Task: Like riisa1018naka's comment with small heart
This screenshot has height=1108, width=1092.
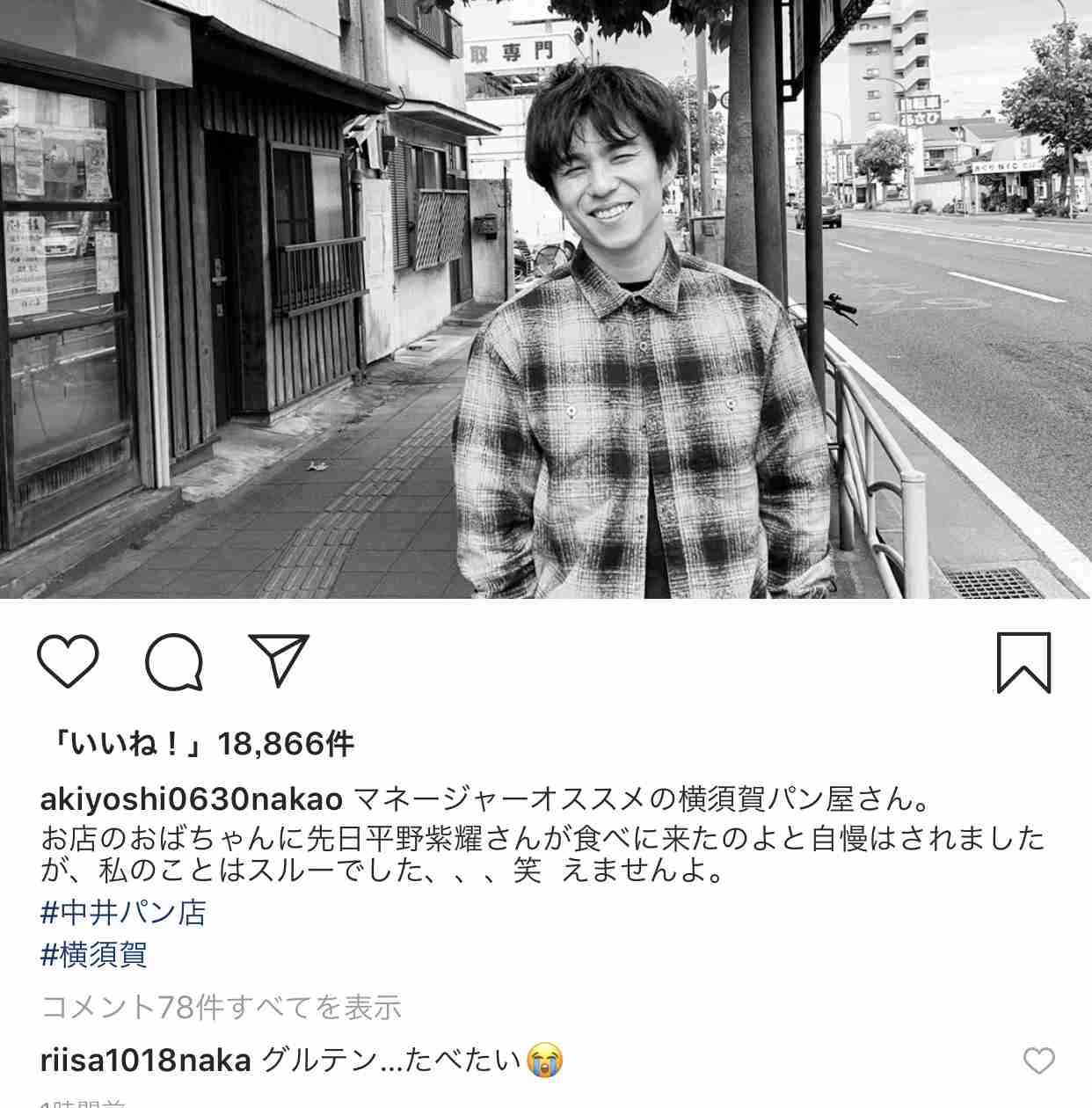Action: point(1038,1061)
